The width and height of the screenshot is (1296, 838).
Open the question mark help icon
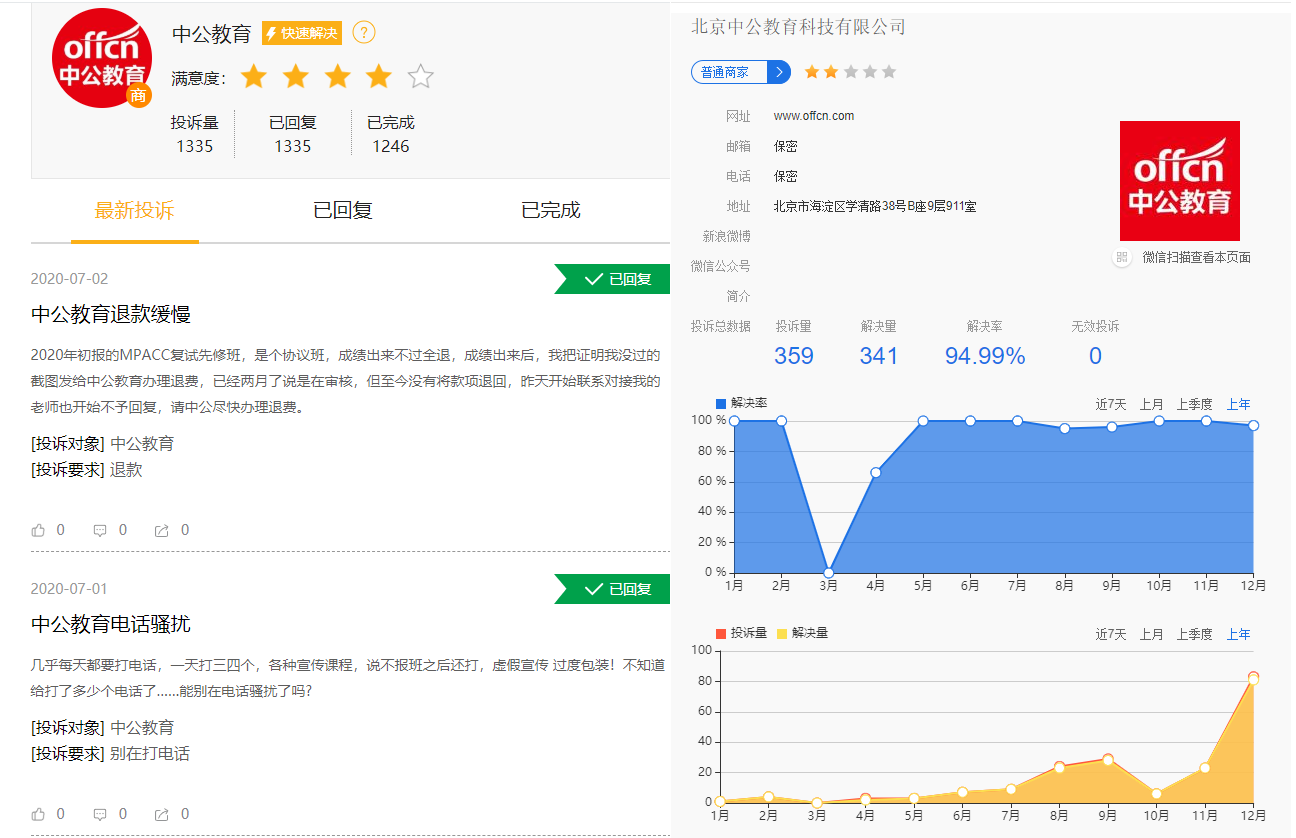click(x=364, y=33)
